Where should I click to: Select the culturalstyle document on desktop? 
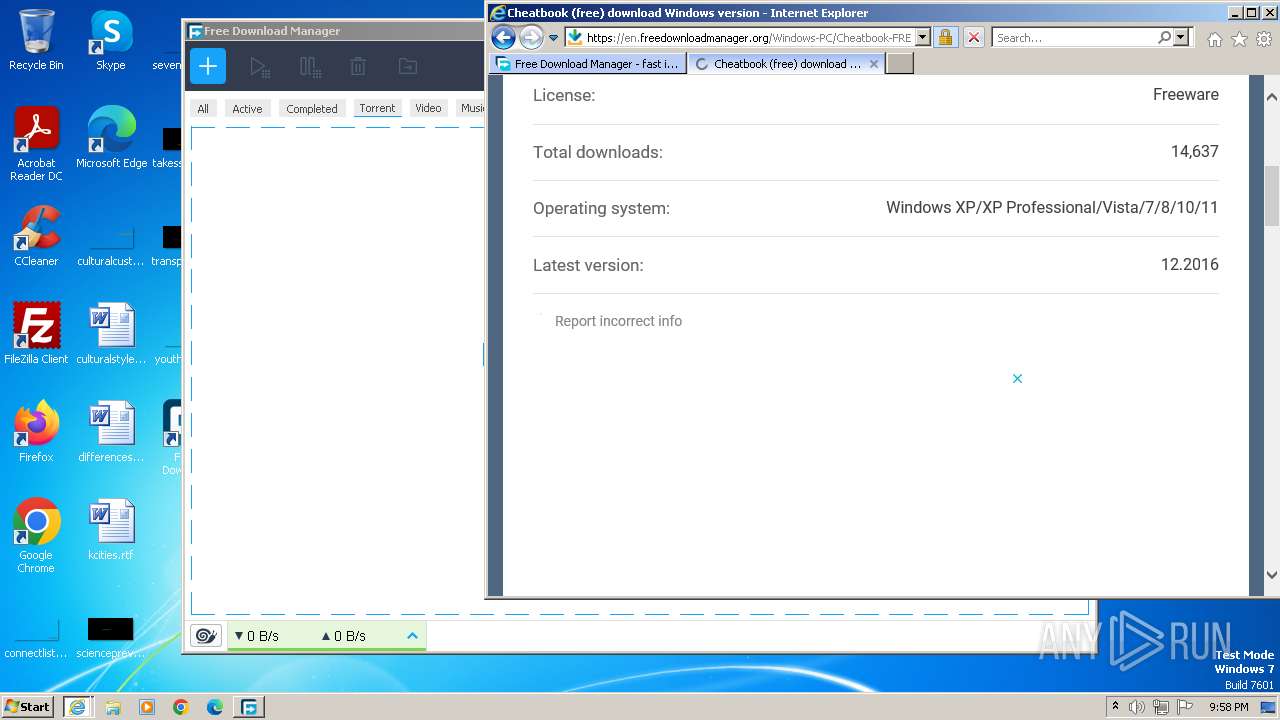tap(111, 334)
